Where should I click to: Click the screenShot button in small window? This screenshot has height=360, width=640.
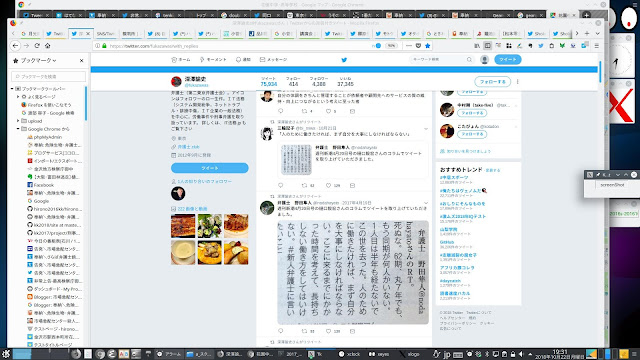point(612,185)
